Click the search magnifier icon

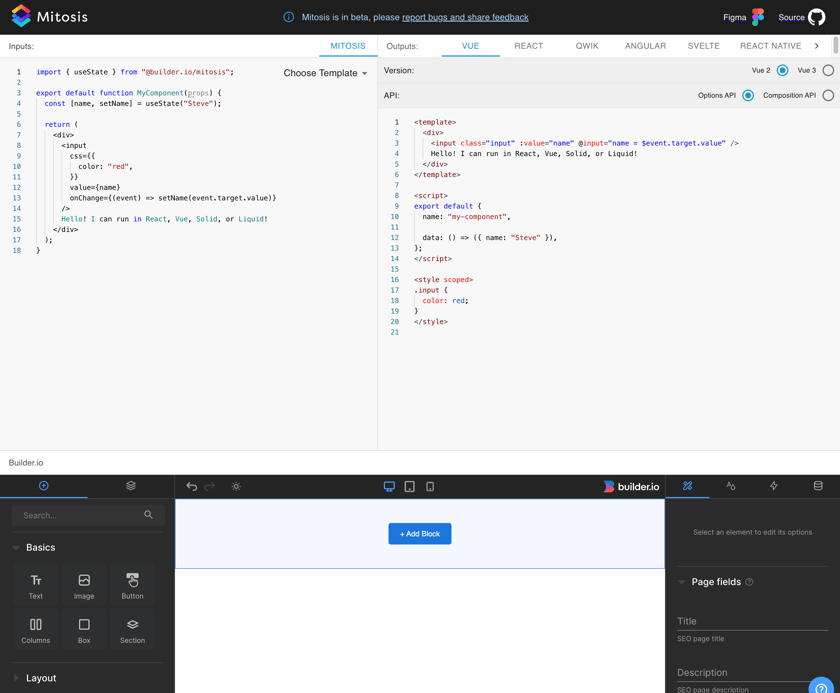pyautogui.click(x=148, y=515)
